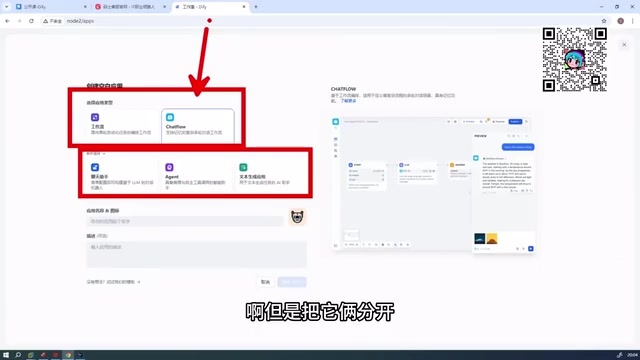Close the second browser tab
This screenshot has height=360, width=640.
click(x=164, y=7)
